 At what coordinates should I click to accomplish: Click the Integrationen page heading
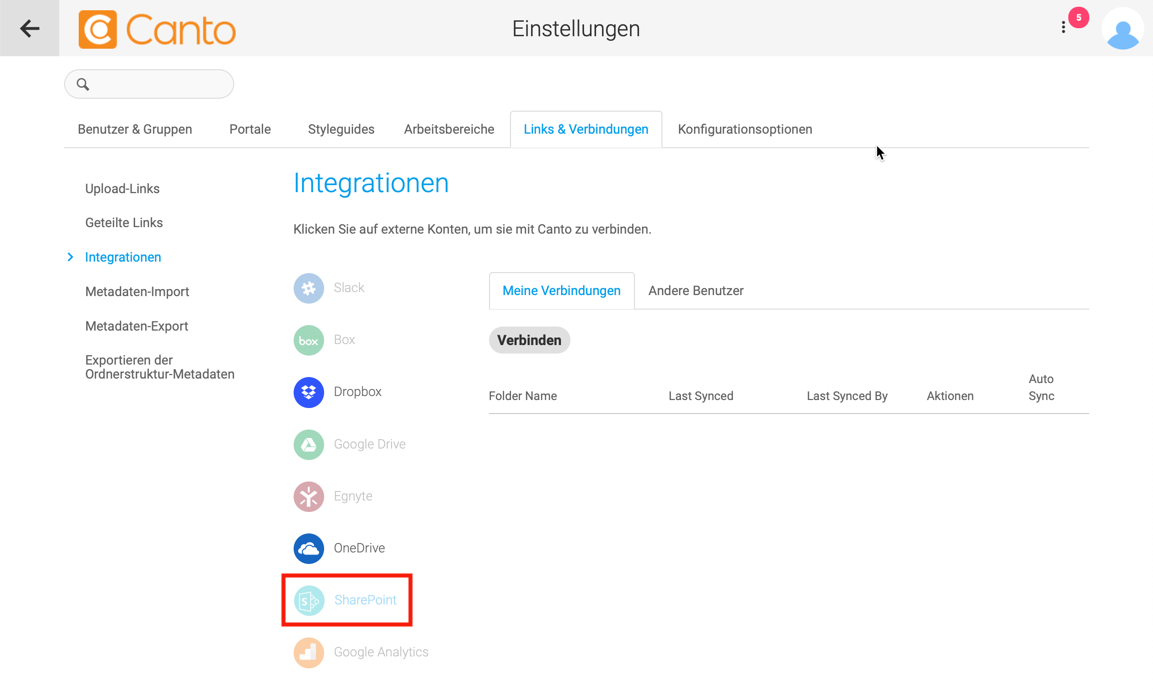coord(371,184)
